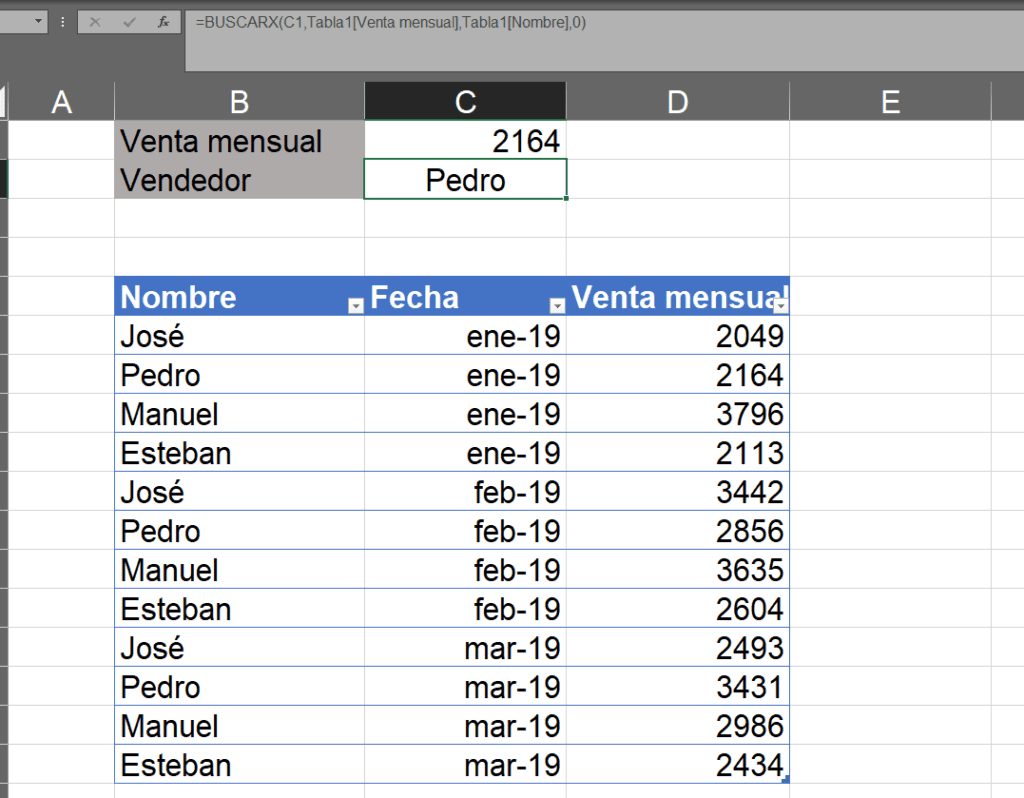Click the select-all corner of the sheet

pyautogui.click(x=3, y=101)
